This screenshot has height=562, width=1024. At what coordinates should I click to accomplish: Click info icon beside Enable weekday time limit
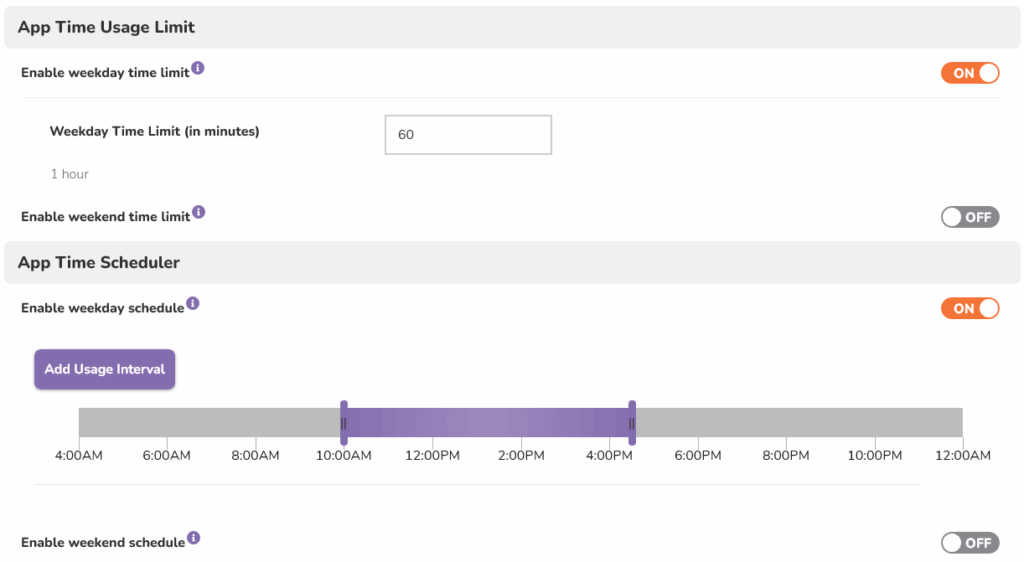point(198,68)
